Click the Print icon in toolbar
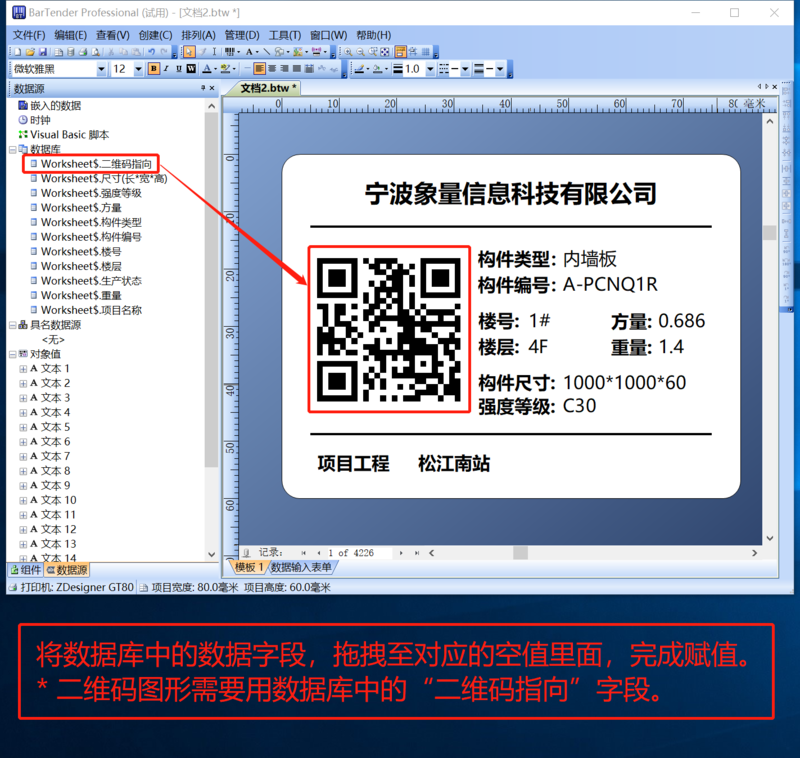The image size is (800, 758). point(83,52)
